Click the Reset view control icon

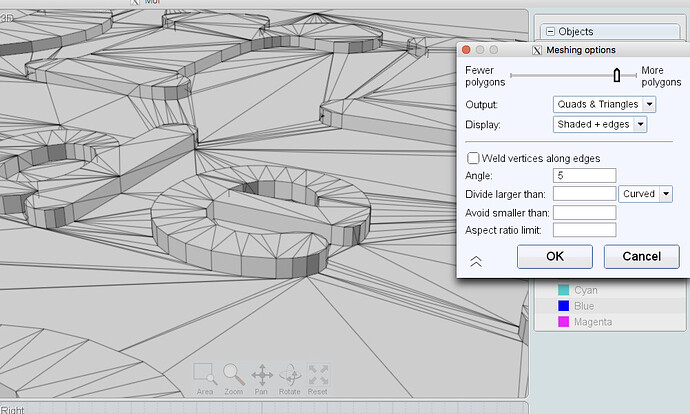(318, 374)
